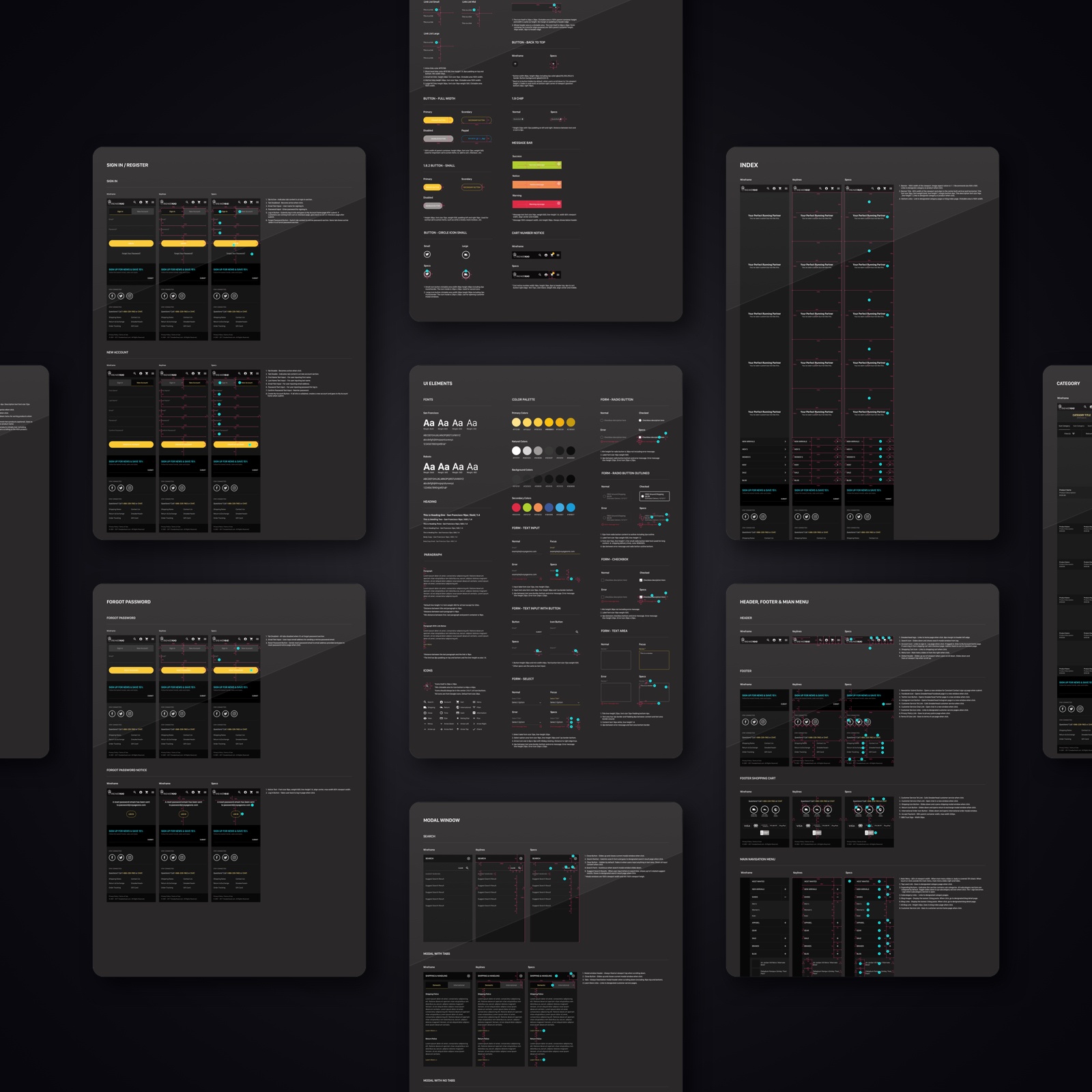Select International tab in Modal With Tabs wireframe

click(x=459, y=985)
